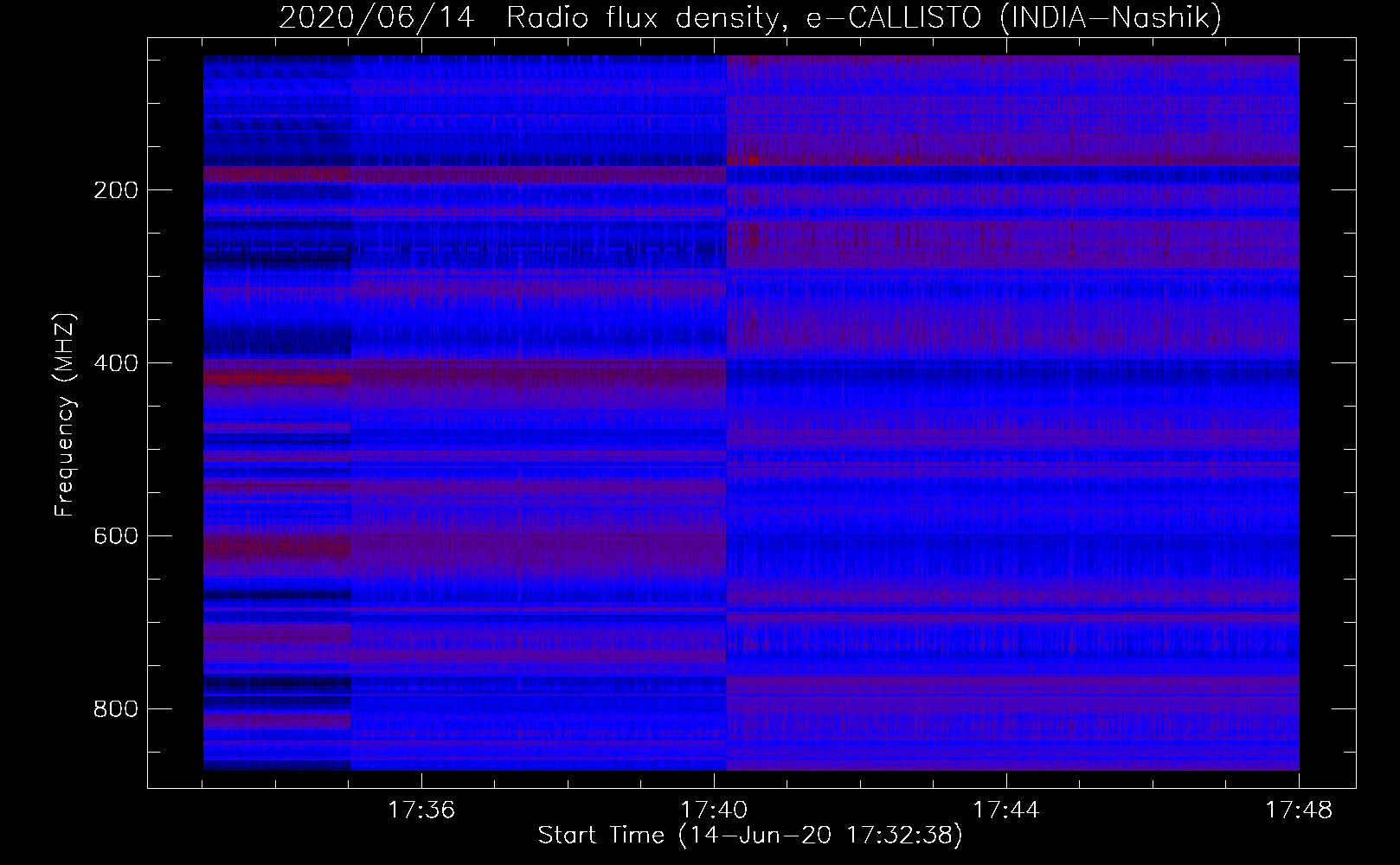Click the 'Start Time (14-Jun-20 17:32:38)' label
Screen dimensions: 1400x865
click(750, 836)
